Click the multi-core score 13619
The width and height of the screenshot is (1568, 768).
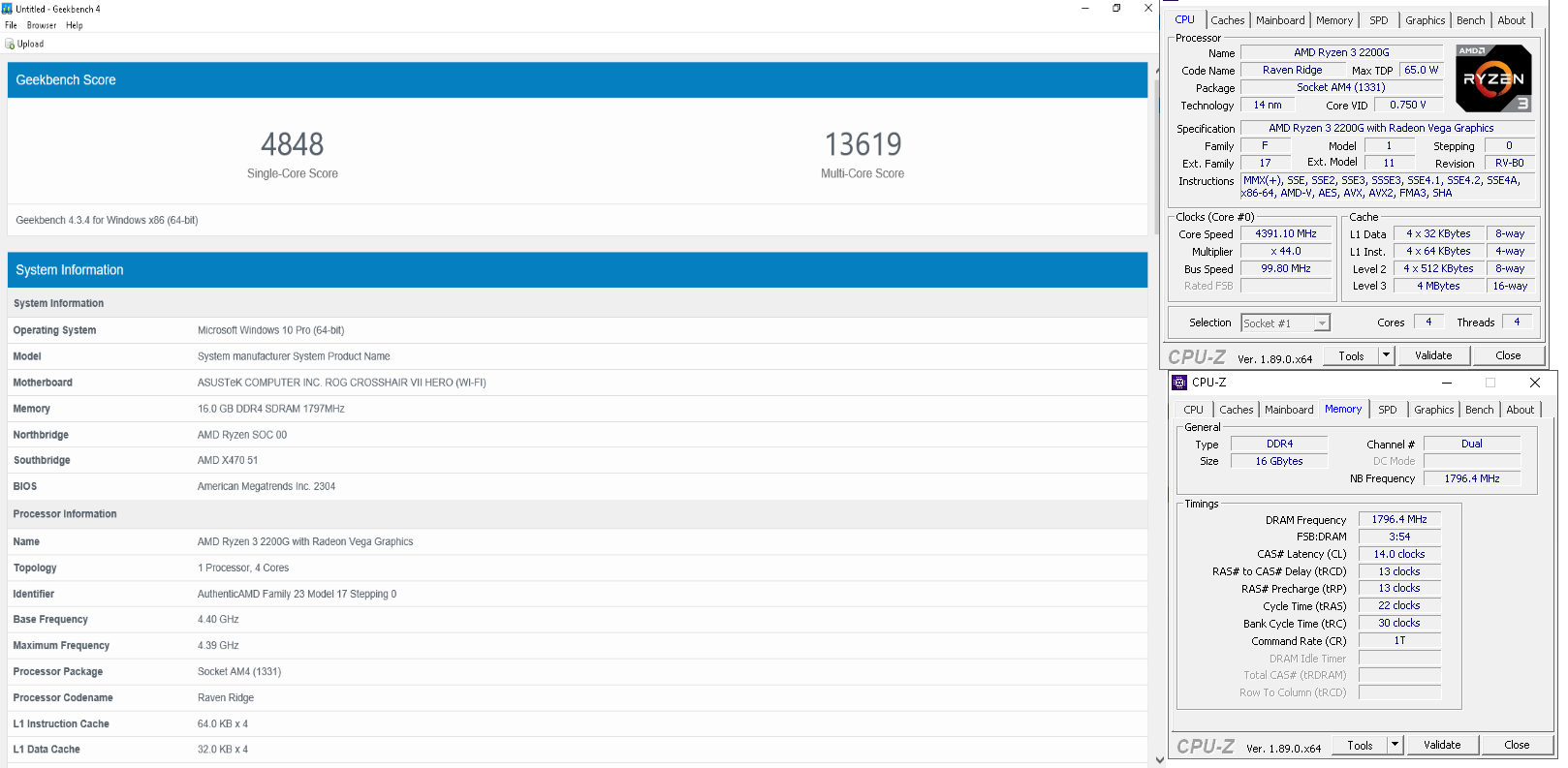pos(863,144)
